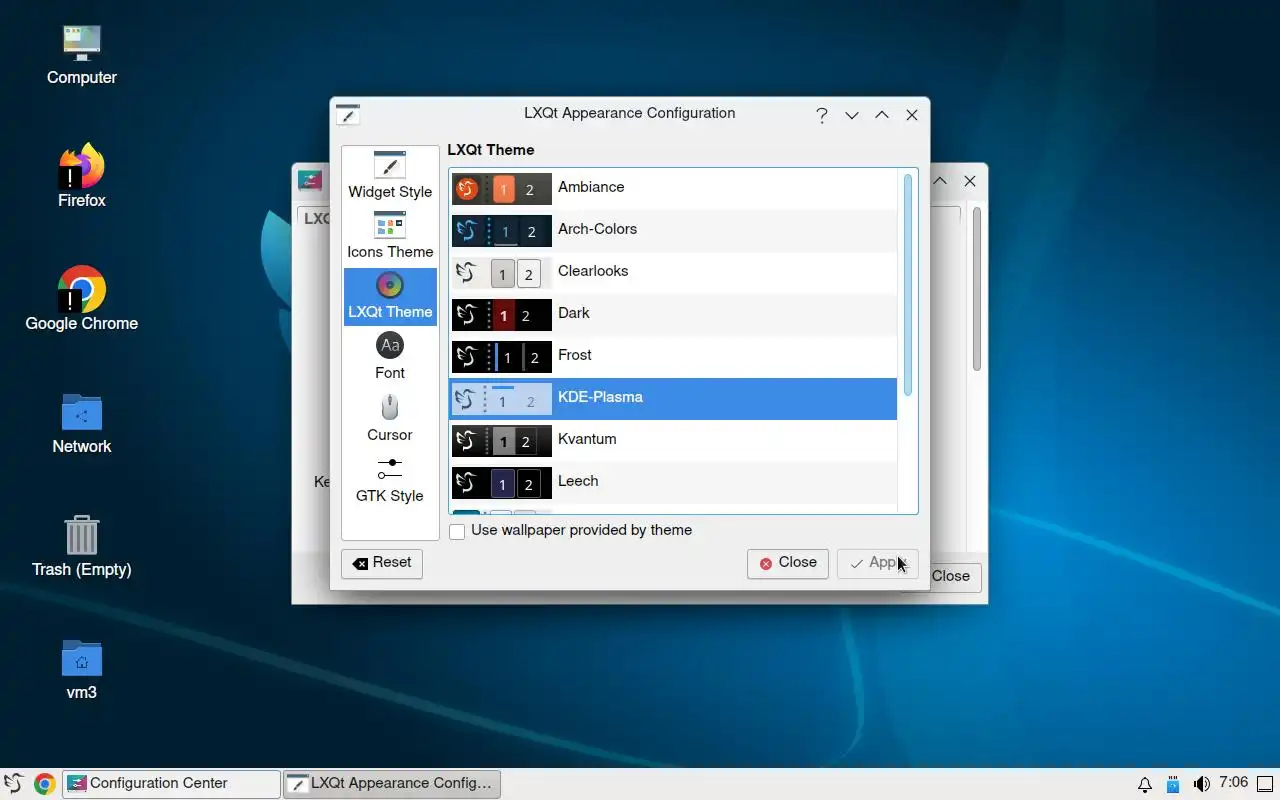Screen dimensions: 1280x800
Task: Click the removable media tray icon
Action: point(1173,784)
